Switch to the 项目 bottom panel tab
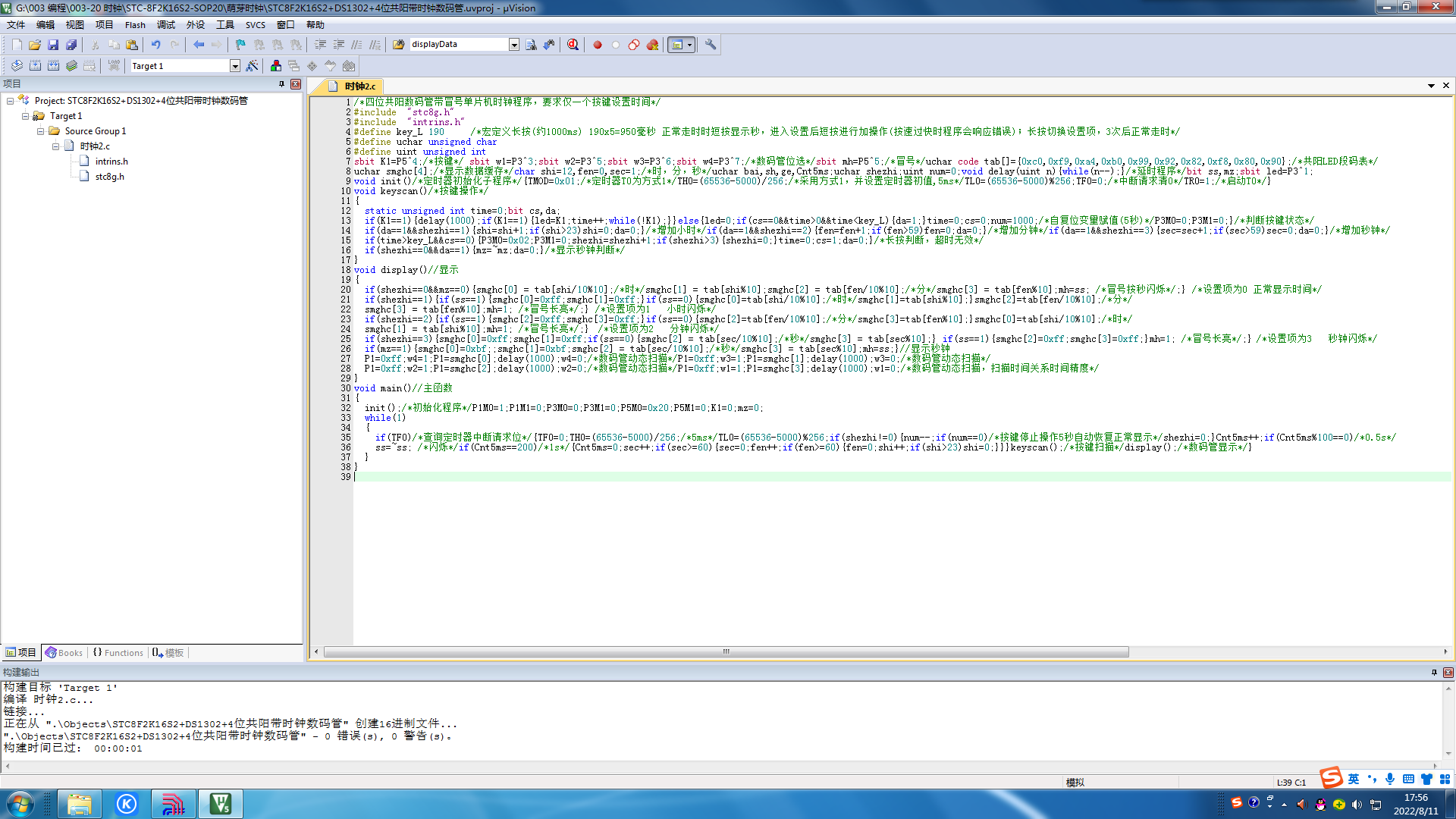 tap(21, 653)
